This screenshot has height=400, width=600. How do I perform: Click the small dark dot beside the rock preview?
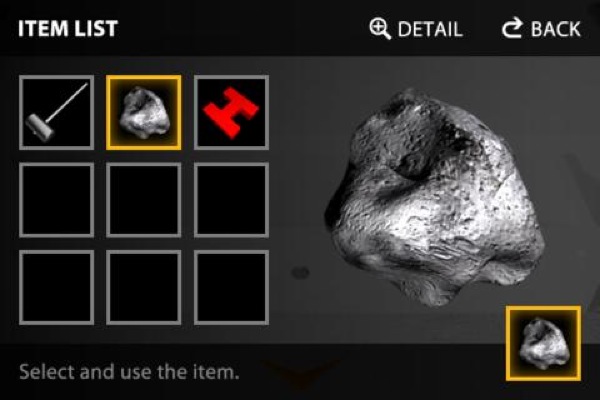point(300,272)
